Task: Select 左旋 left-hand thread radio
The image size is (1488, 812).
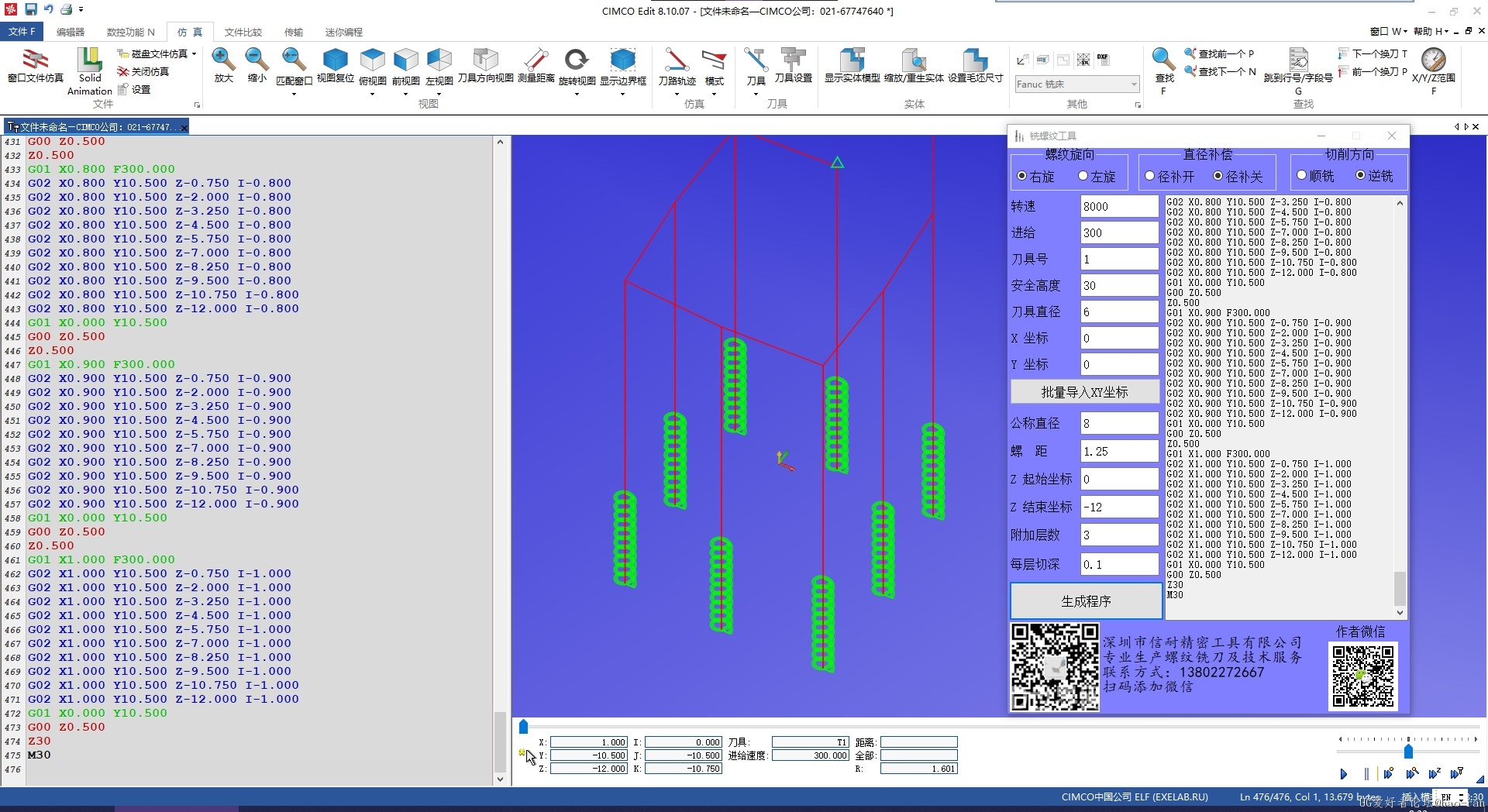Action: click(1083, 176)
